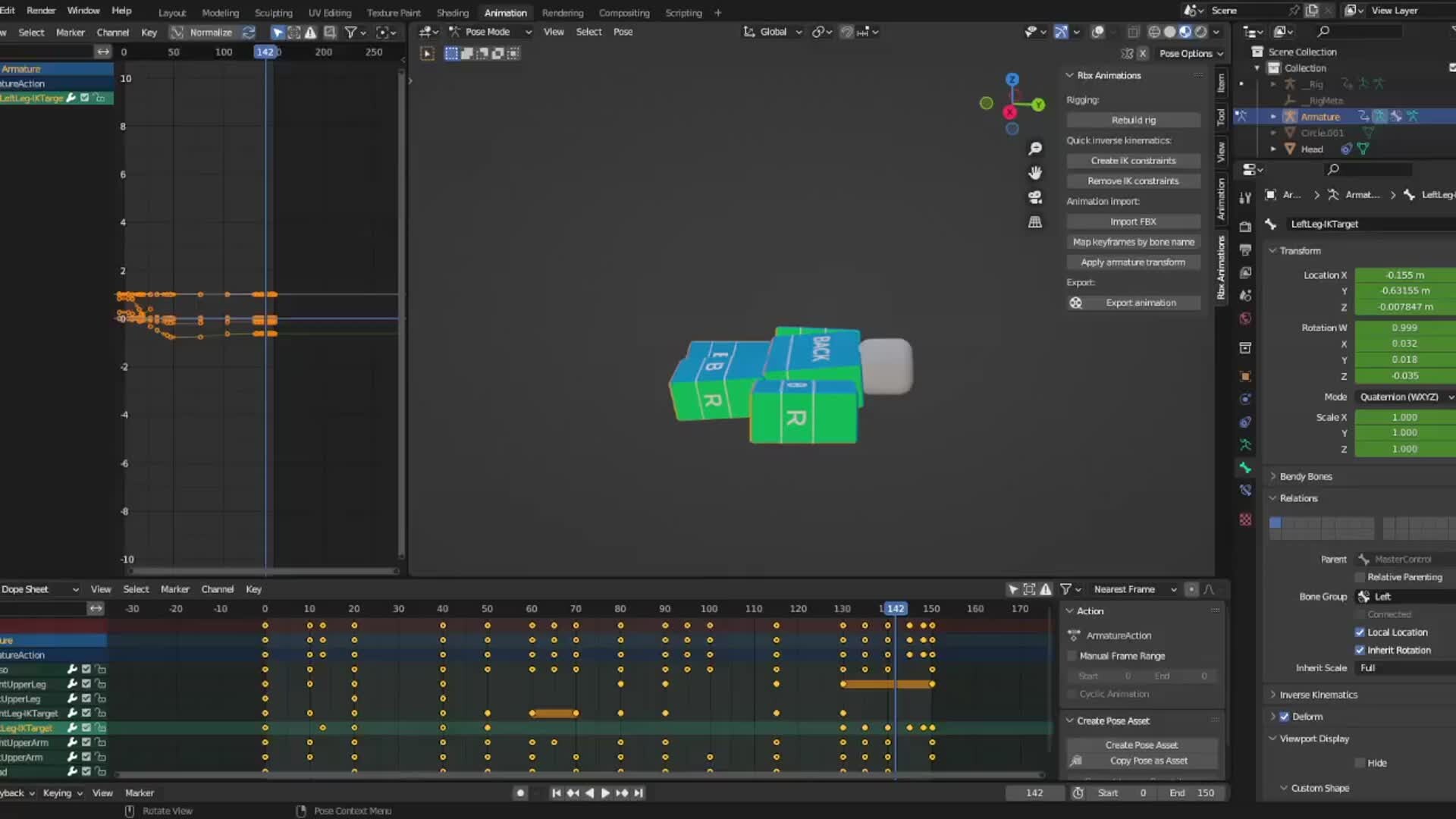Click Scale X value field
Viewport: 1456px width, 819px height.
coord(1404,417)
